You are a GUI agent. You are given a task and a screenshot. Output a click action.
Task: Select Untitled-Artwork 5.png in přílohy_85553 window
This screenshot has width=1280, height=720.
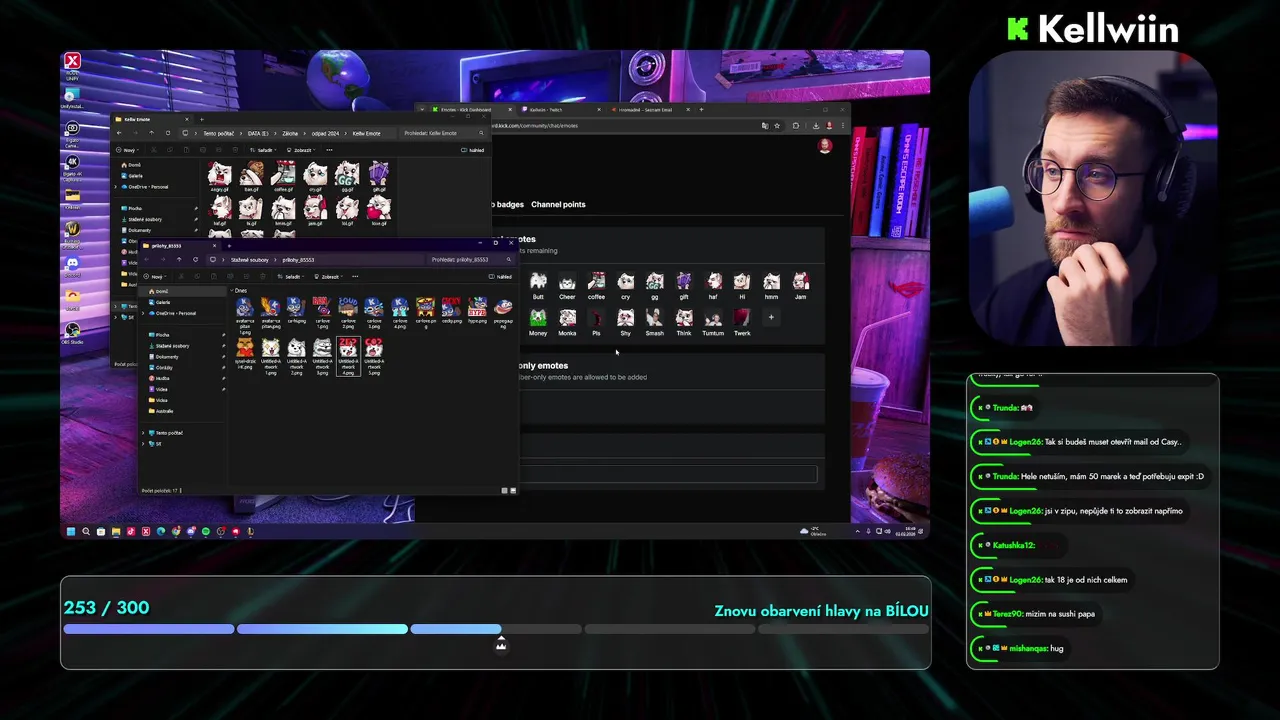pos(373,355)
